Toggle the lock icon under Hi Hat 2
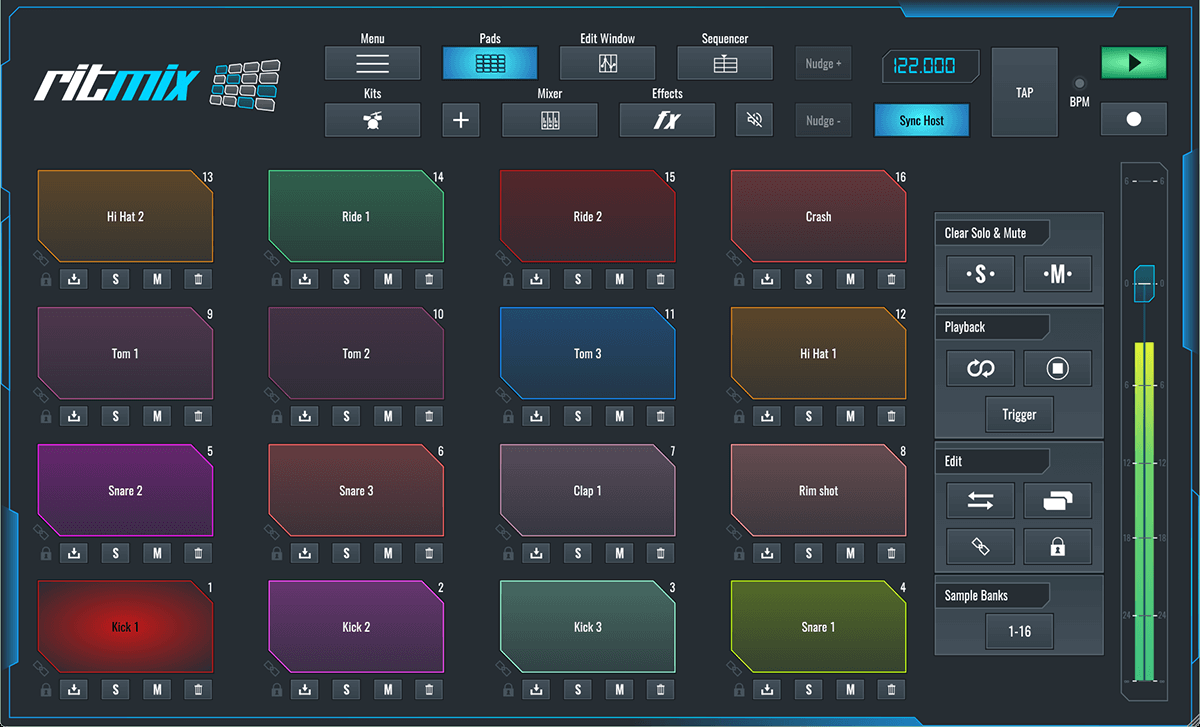This screenshot has width=1200, height=727. tap(45, 280)
